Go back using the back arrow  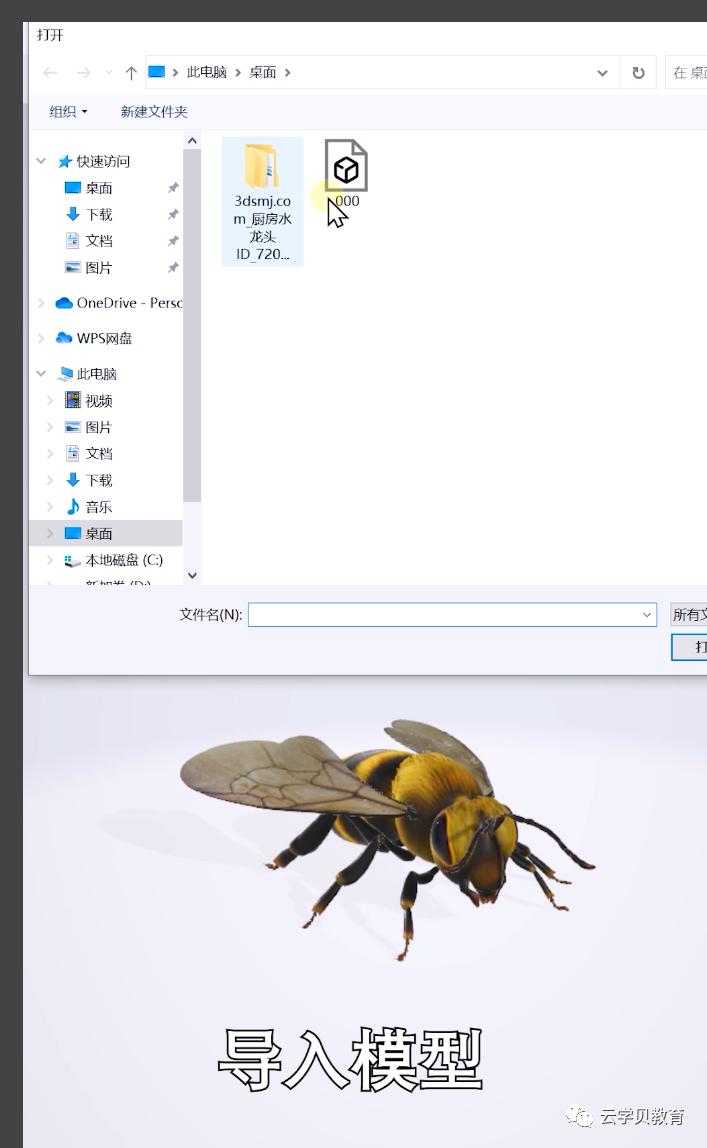(50, 73)
